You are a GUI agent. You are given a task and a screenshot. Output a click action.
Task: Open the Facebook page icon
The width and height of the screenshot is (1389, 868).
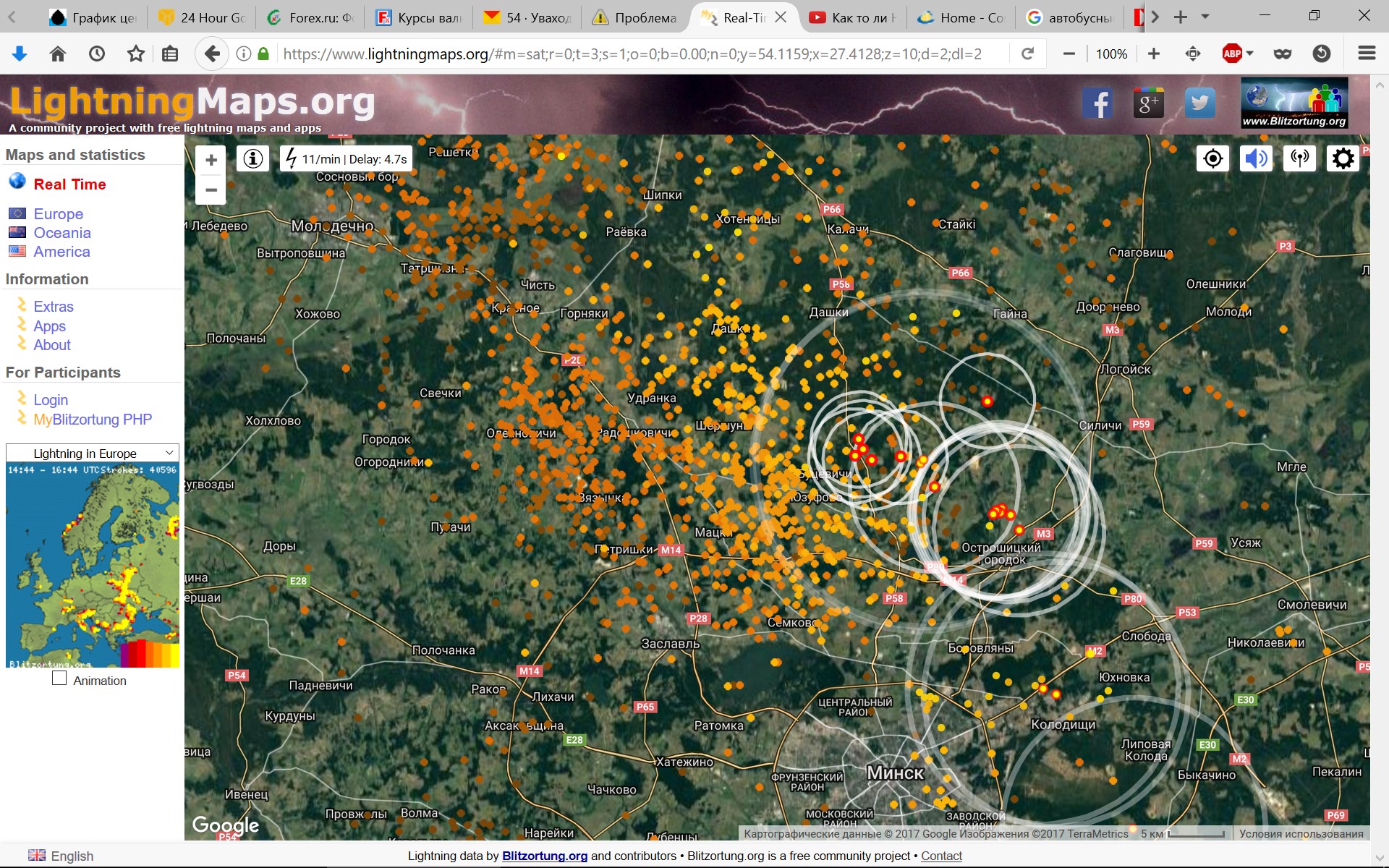click(x=1097, y=103)
